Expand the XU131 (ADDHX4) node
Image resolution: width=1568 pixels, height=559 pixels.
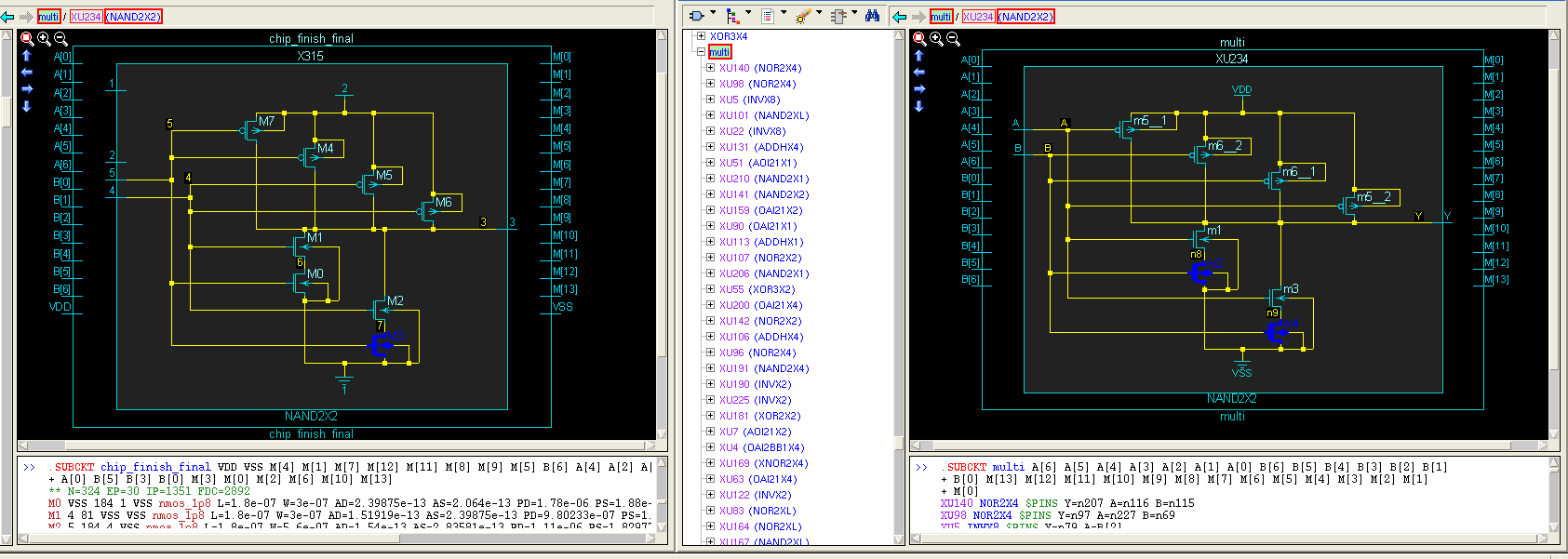click(x=710, y=147)
